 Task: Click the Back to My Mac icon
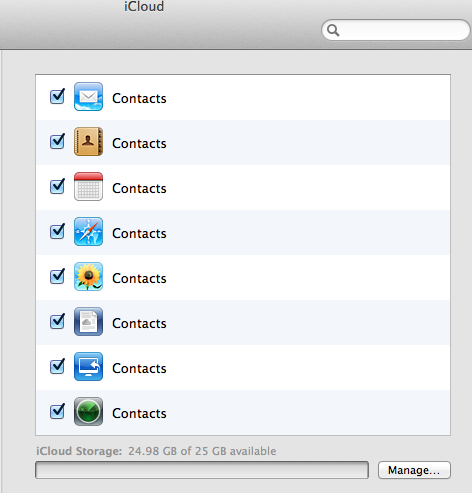(88, 366)
